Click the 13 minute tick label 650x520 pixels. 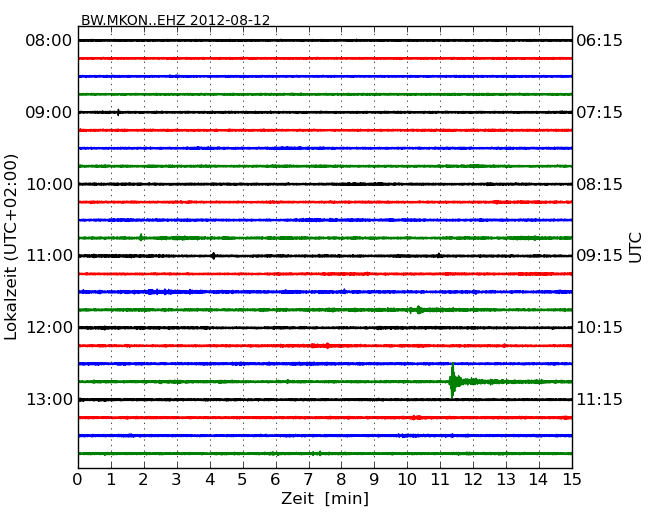pos(506,480)
